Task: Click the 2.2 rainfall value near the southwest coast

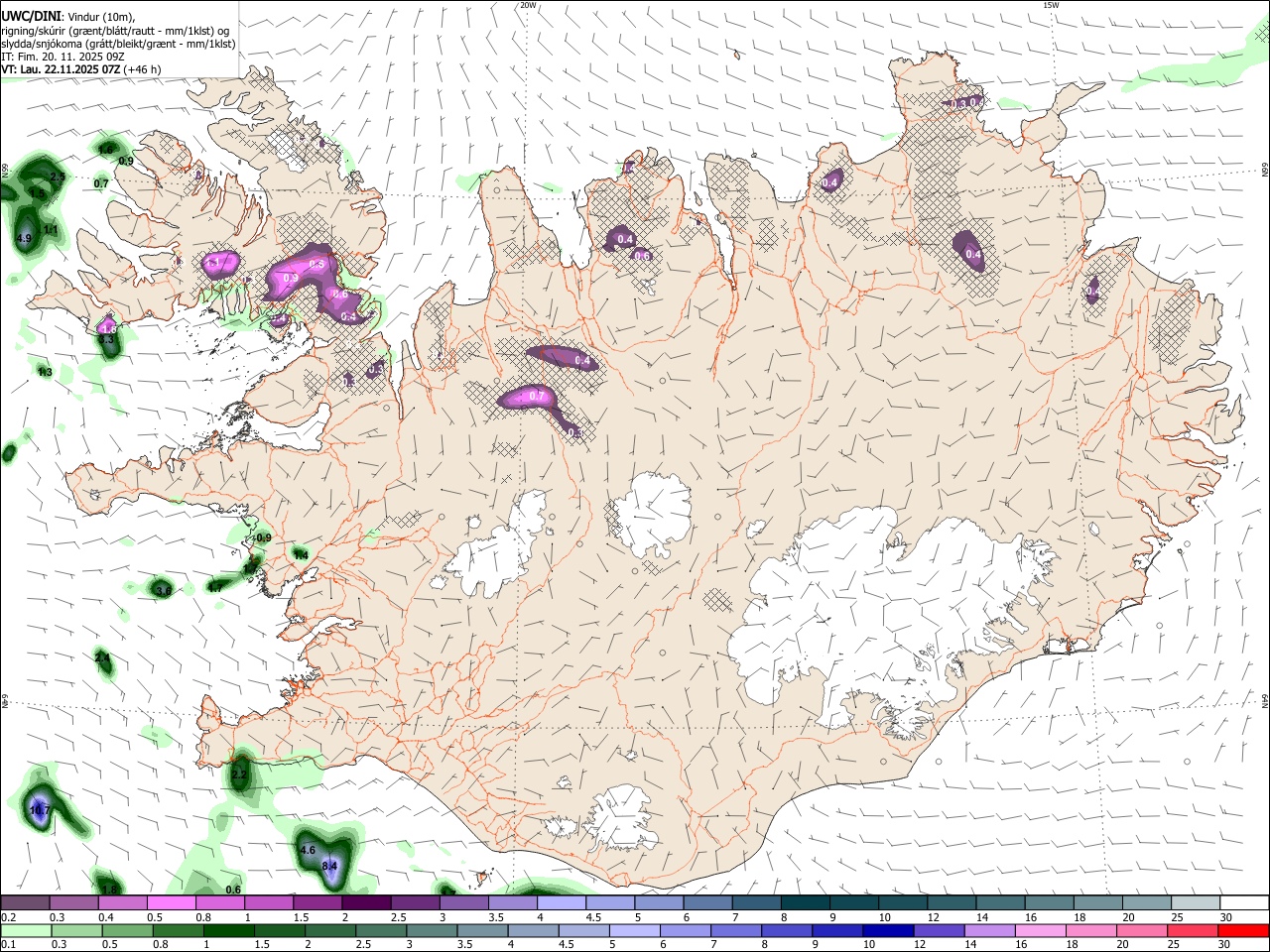Action: (238, 773)
